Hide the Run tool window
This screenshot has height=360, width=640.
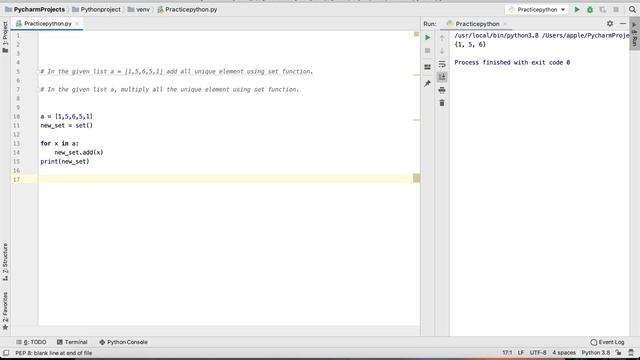tap(622, 24)
